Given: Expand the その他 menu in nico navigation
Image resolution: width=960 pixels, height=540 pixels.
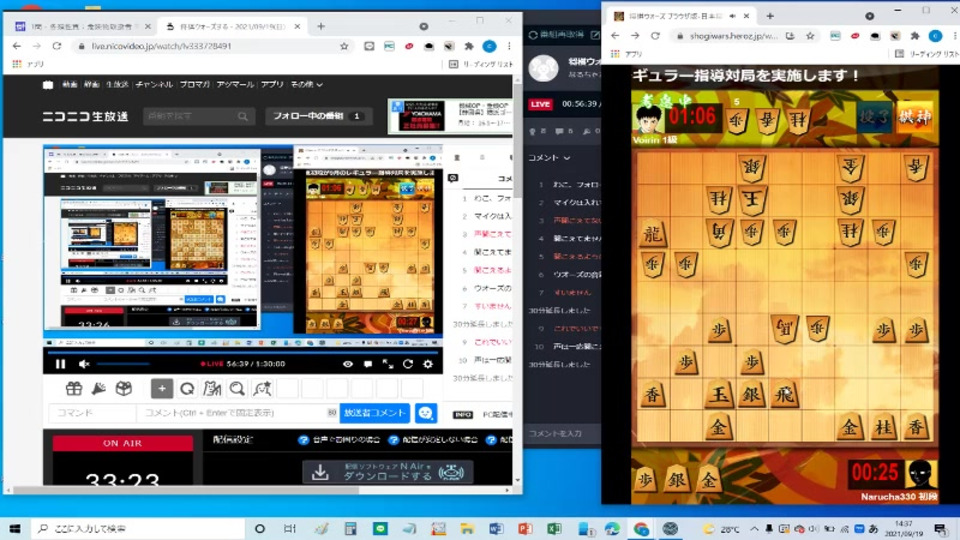Looking at the screenshot, I should (x=306, y=84).
